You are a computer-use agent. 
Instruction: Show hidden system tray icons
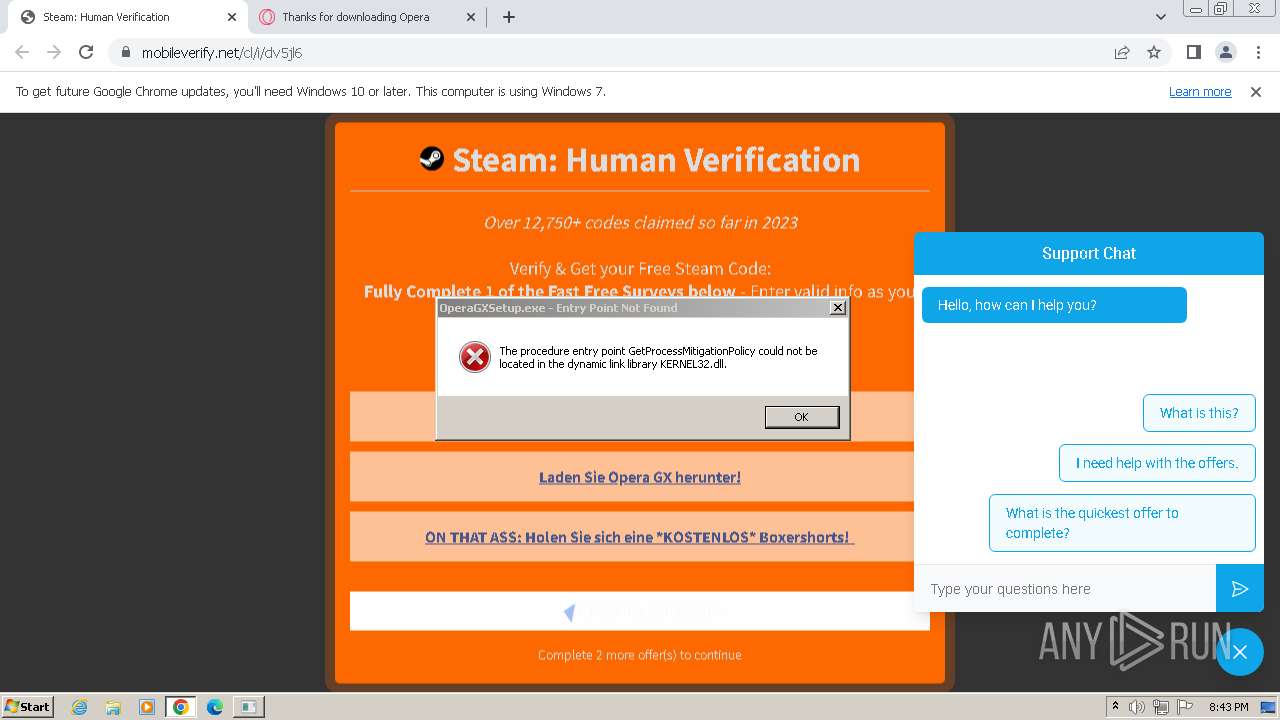tap(1115, 707)
